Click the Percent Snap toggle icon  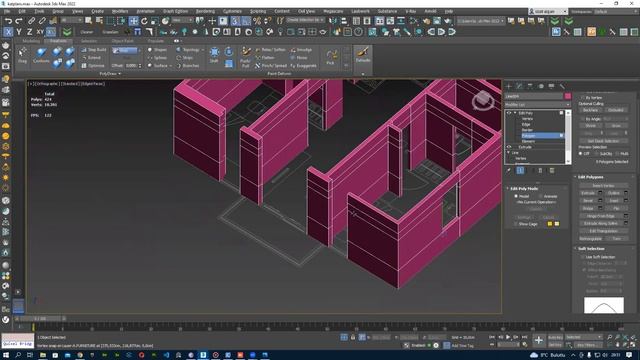coord(257,21)
